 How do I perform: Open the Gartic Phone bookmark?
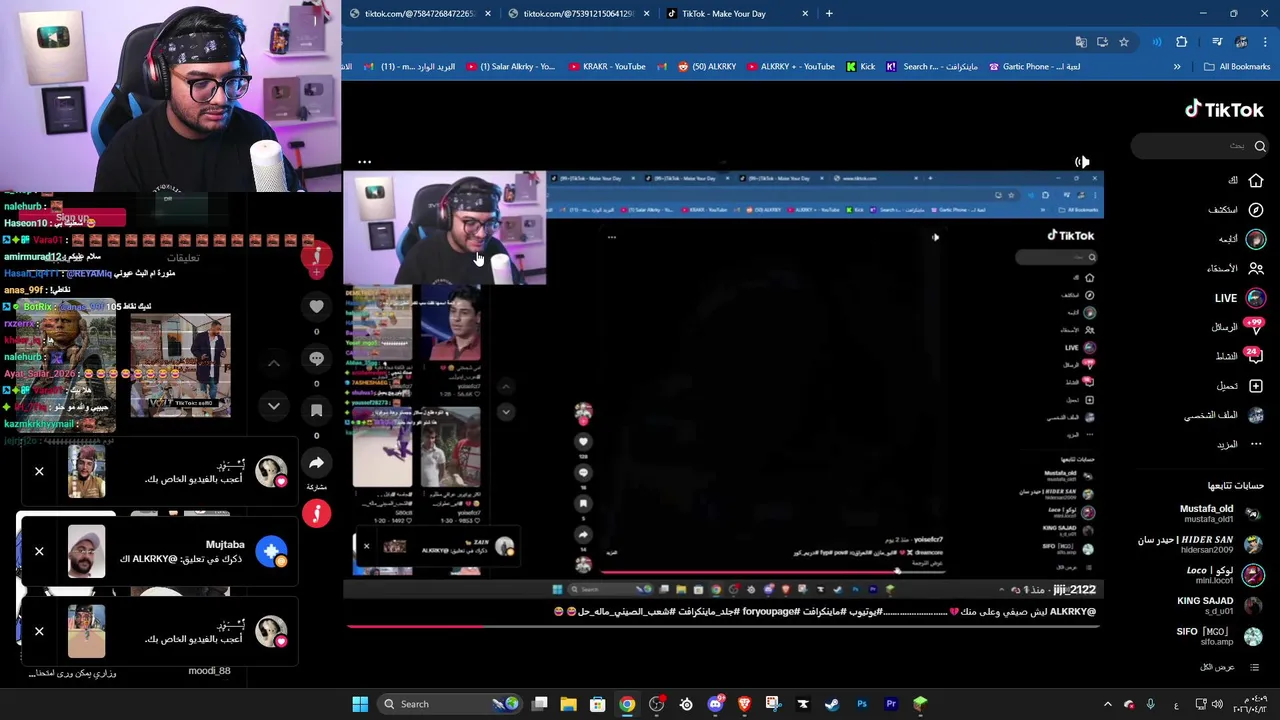click(x=1034, y=67)
